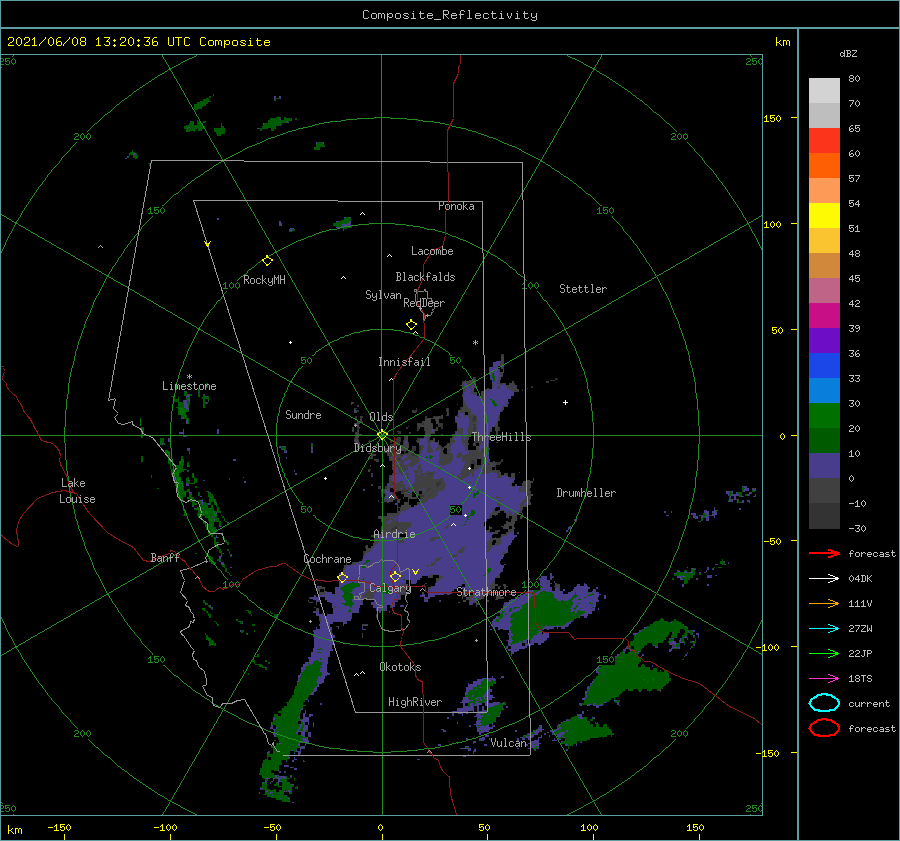
Task: Click the 18TS legend label
Action: click(860, 679)
